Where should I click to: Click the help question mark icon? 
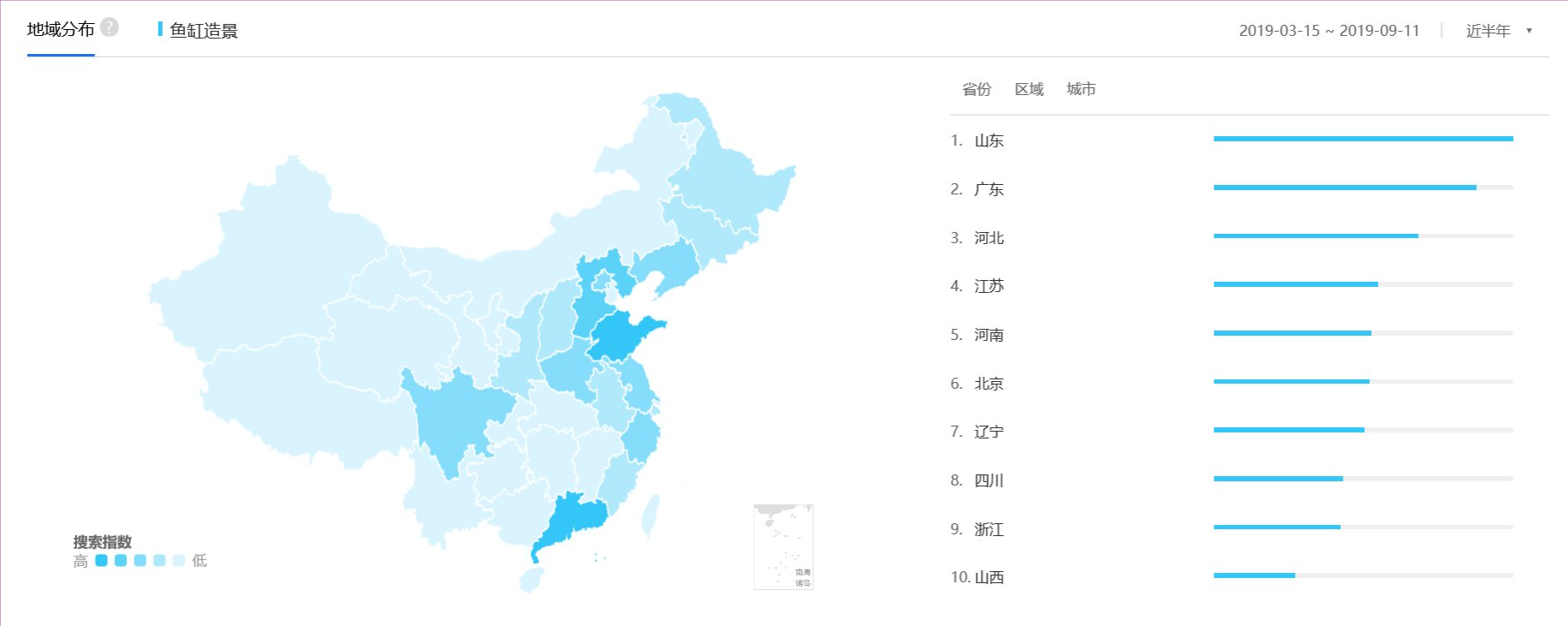[110, 27]
